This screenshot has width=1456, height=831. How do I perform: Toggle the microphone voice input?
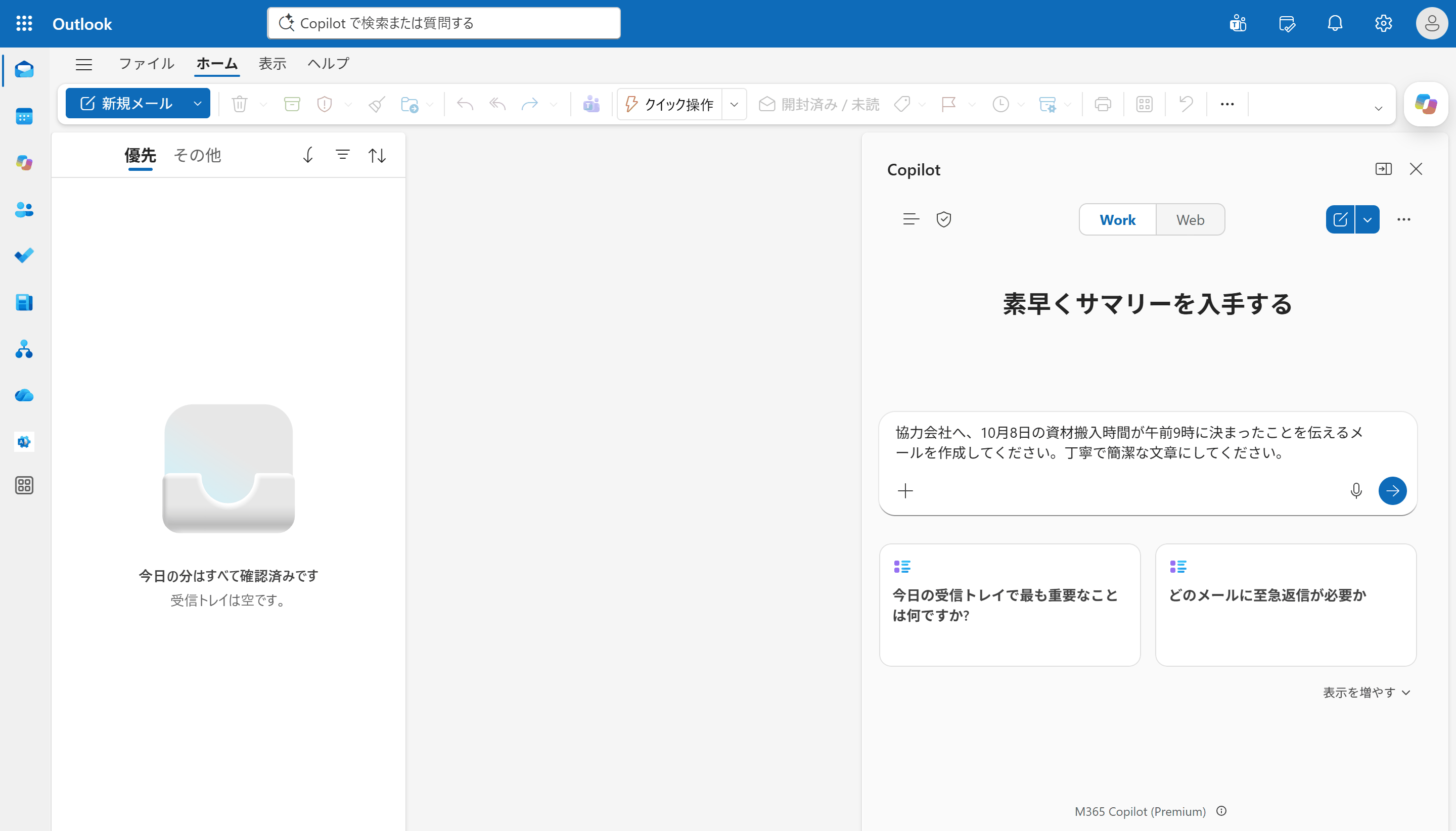pyautogui.click(x=1356, y=491)
